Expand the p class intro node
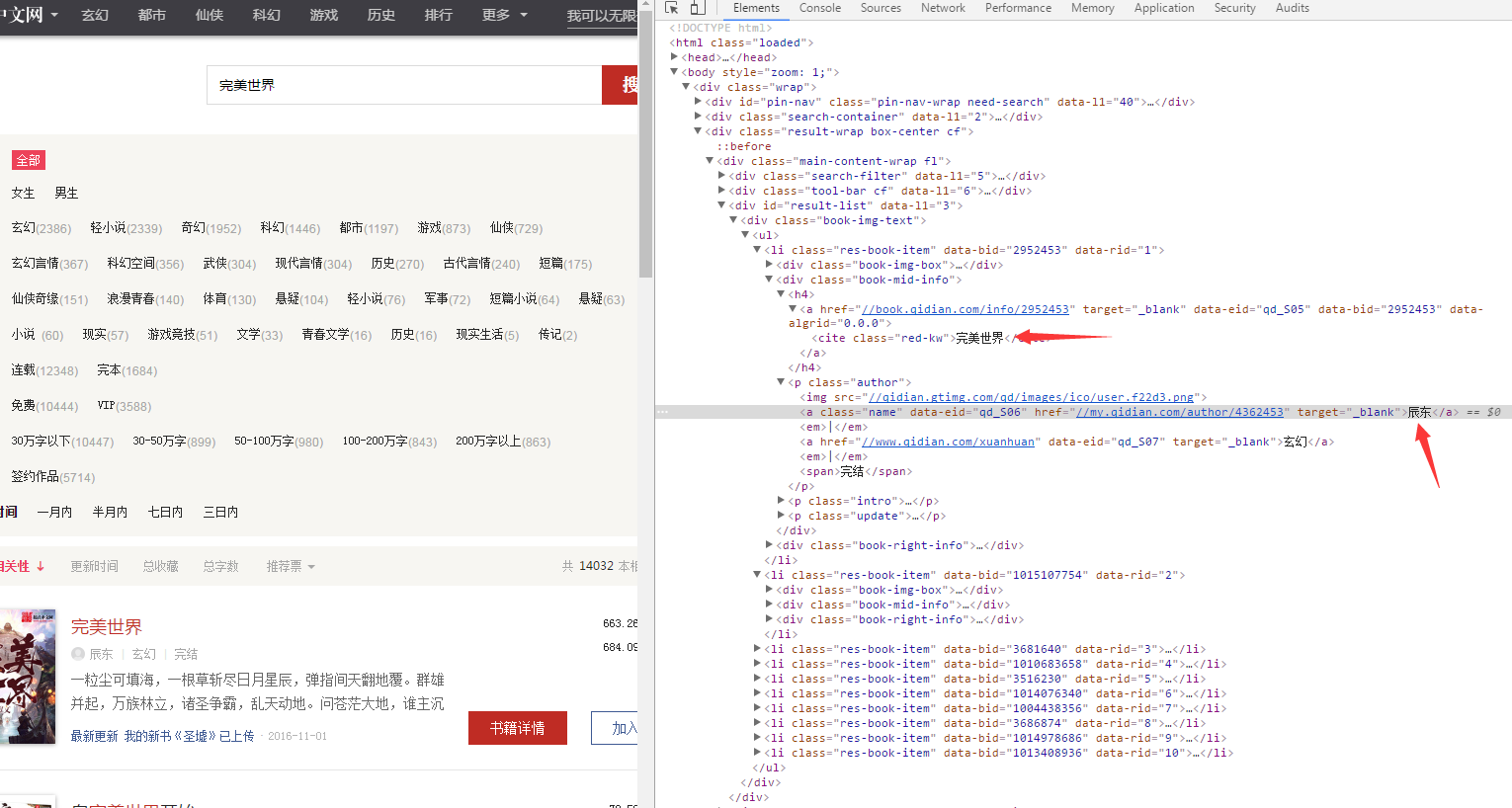1512x808 pixels. click(781, 501)
